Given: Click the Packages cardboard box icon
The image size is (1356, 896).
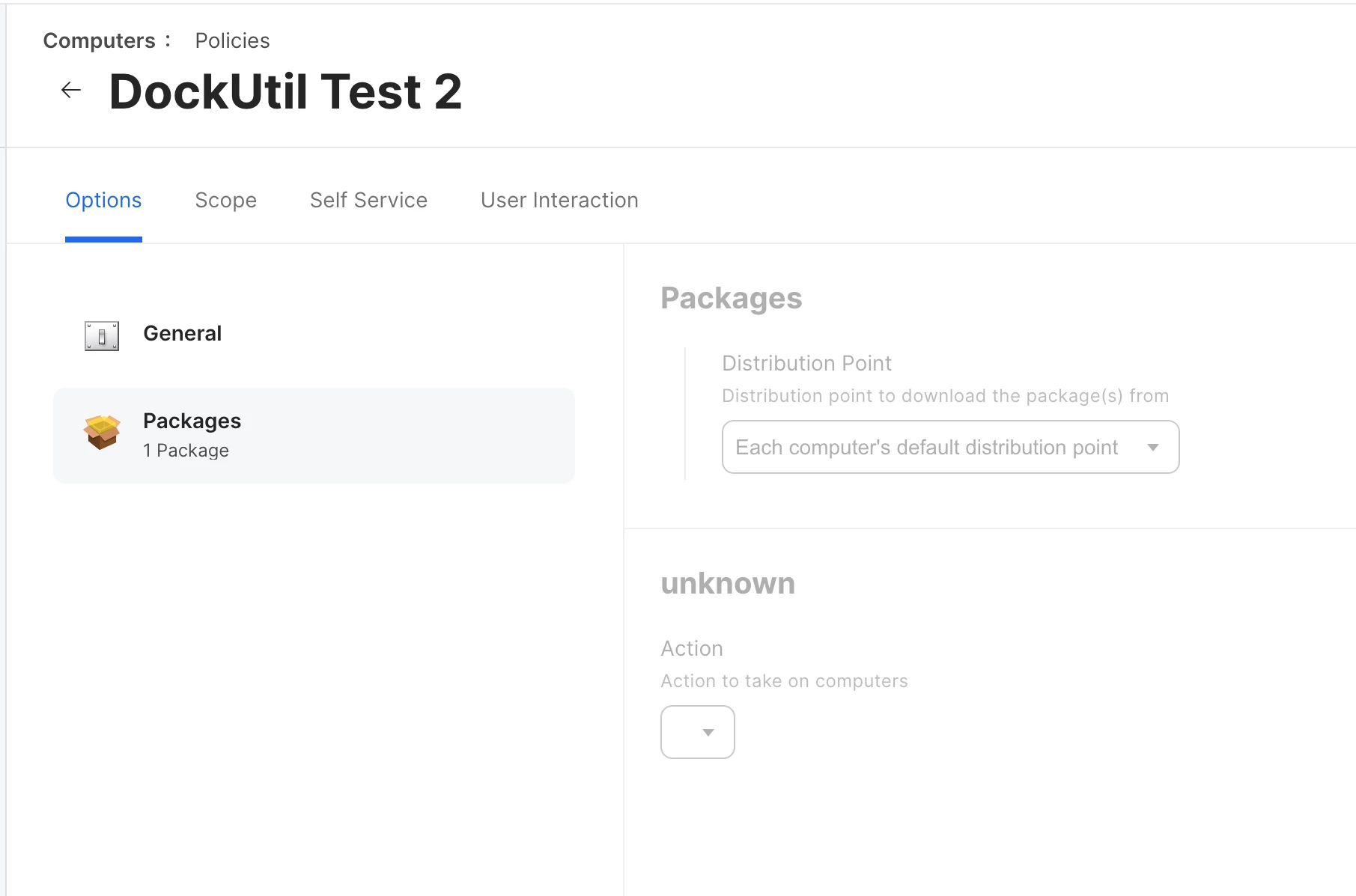Looking at the screenshot, I should click(x=102, y=432).
